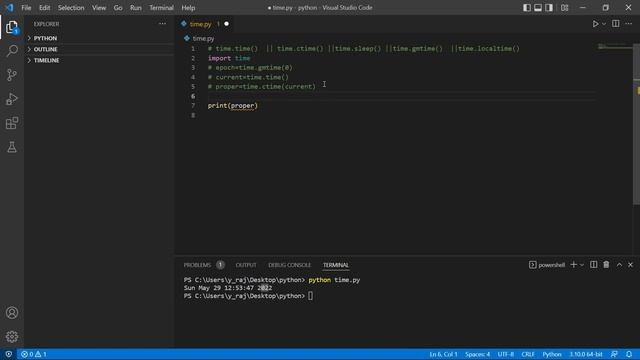
Task: Open the View menu
Action: tap(99, 8)
